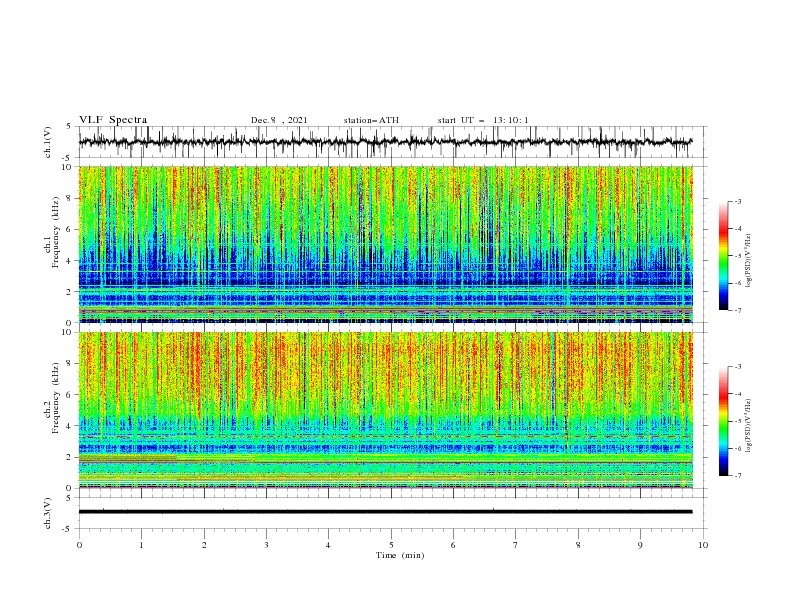Click the ch.1 colorbar "log(PSD)(V²/Hz)" label
Screen dimensions: 792x612
(748, 261)
